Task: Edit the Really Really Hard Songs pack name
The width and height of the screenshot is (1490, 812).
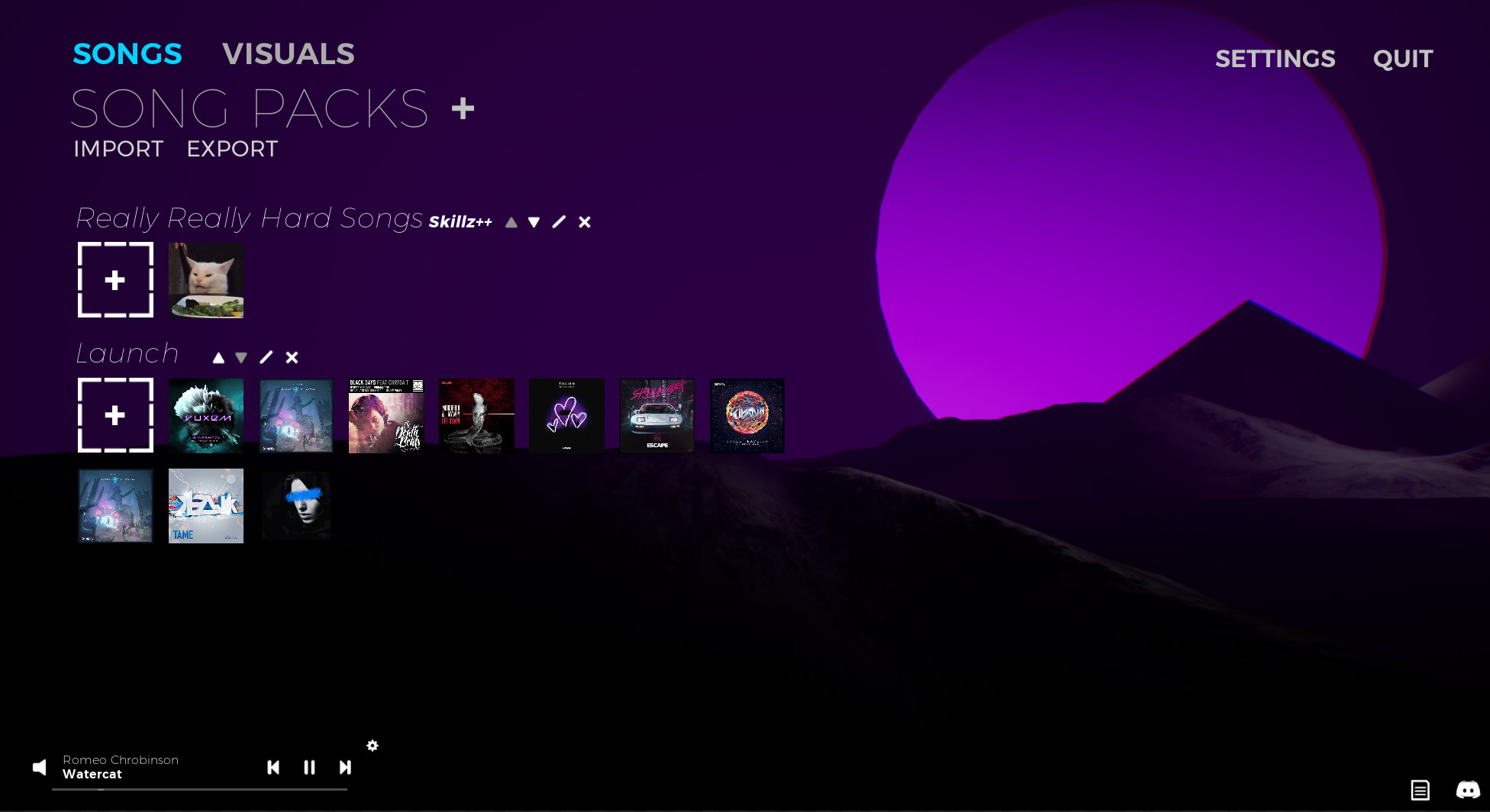Action: coord(559,221)
